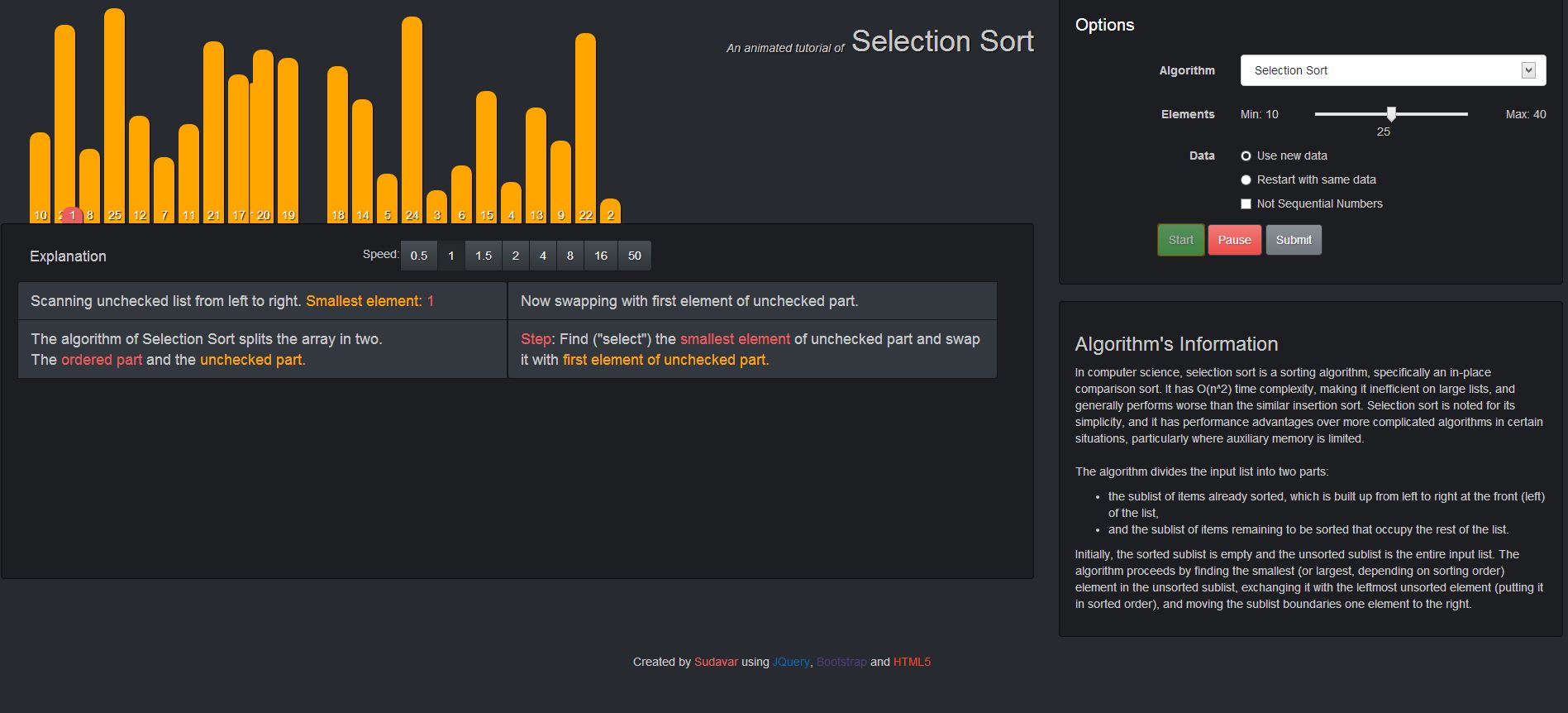Screen dimensions: 1568x713
Task: Click the HTML5 link
Action: [912, 662]
